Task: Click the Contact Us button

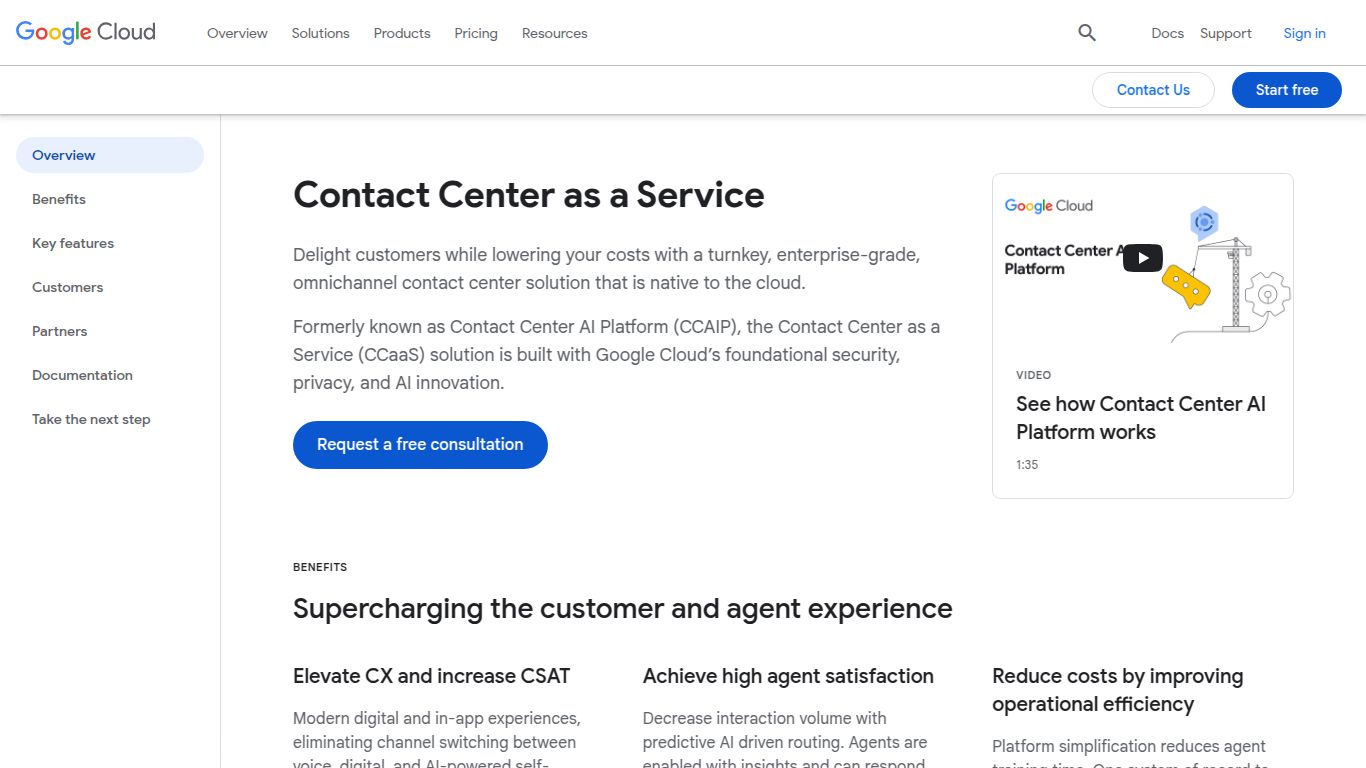Action: 1152,89
